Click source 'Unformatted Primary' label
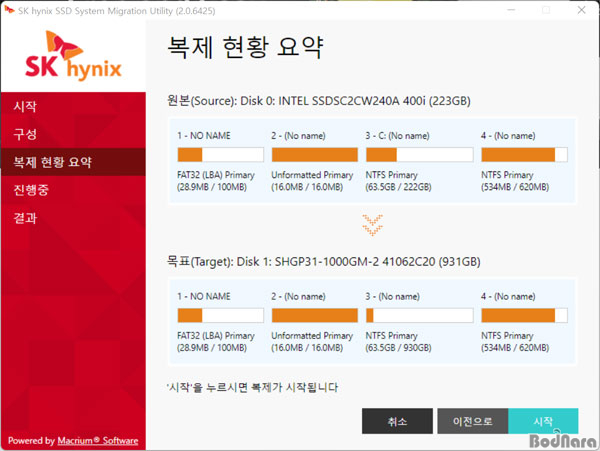The width and height of the screenshot is (600, 451). 312,175
